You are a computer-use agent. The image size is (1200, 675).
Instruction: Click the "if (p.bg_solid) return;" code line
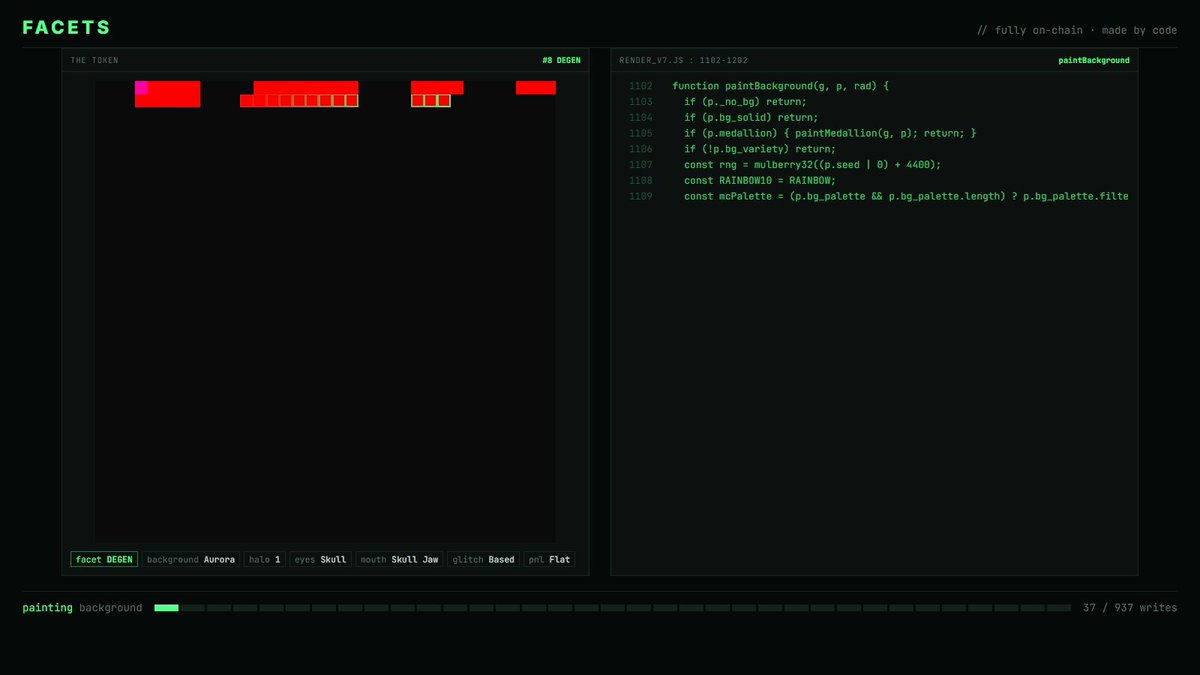point(751,117)
